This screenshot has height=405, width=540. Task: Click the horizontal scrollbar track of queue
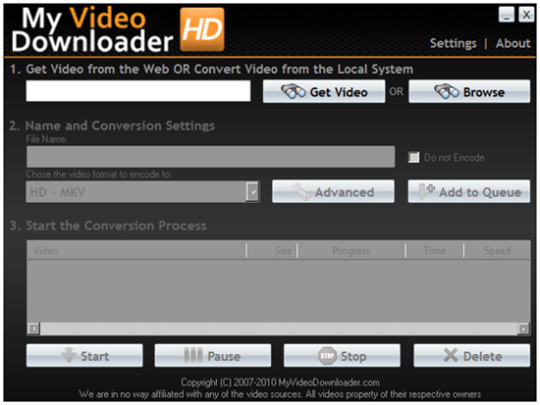(x=278, y=329)
